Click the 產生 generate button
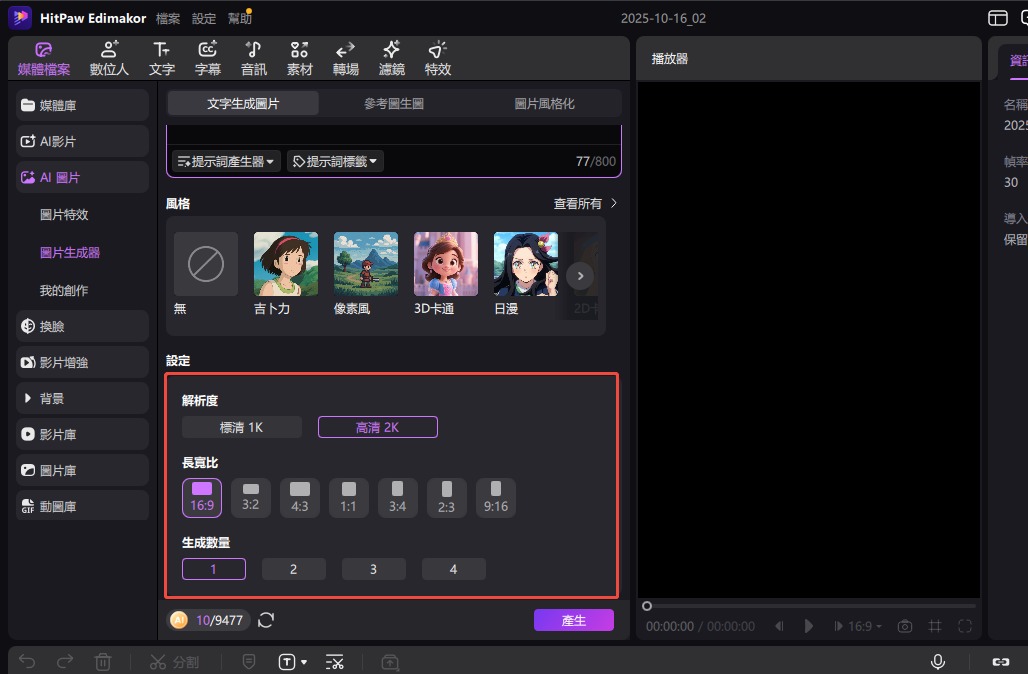The width and height of the screenshot is (1028, 674). [573, 620]
